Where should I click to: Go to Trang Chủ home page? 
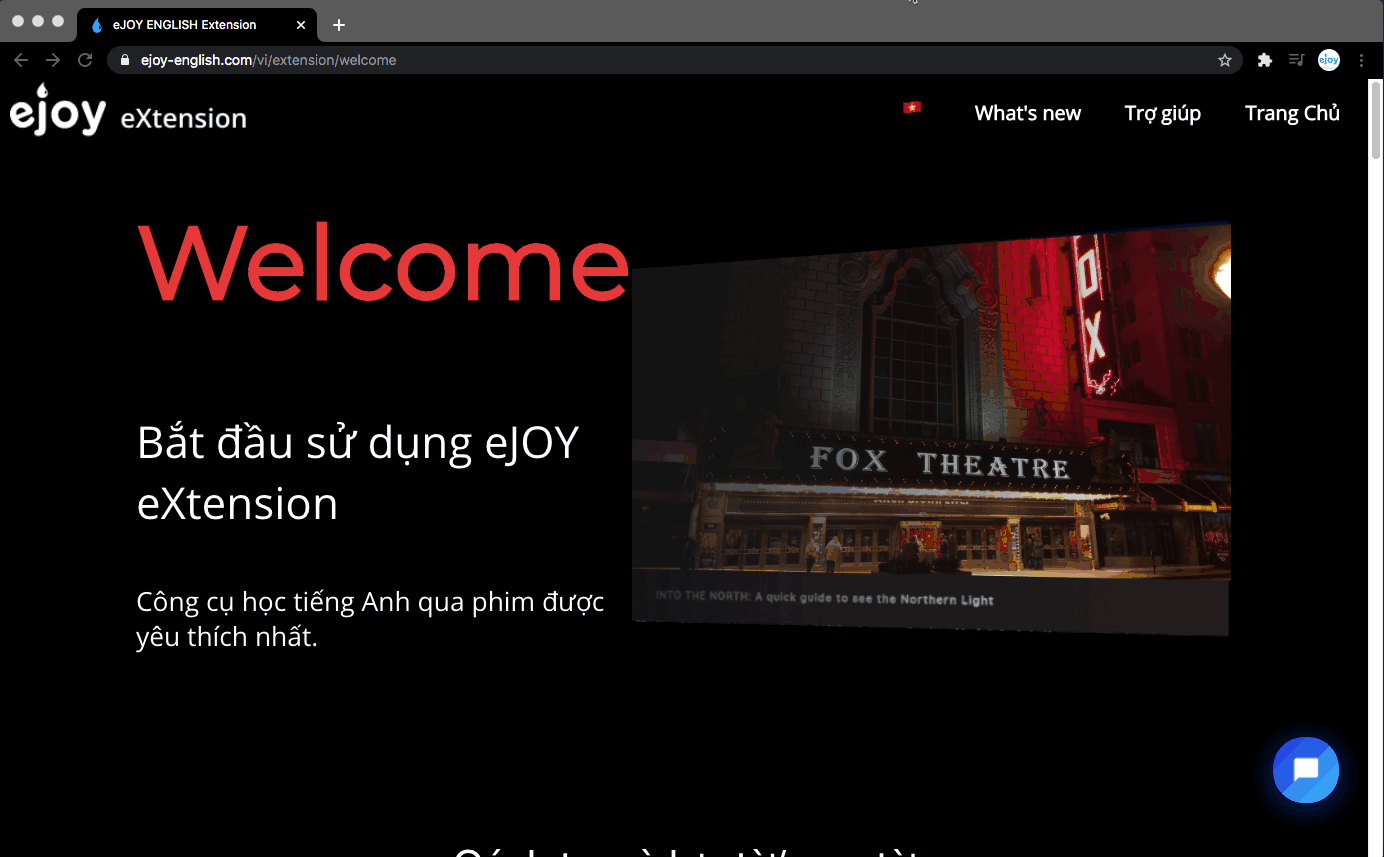click(1292, 113)
